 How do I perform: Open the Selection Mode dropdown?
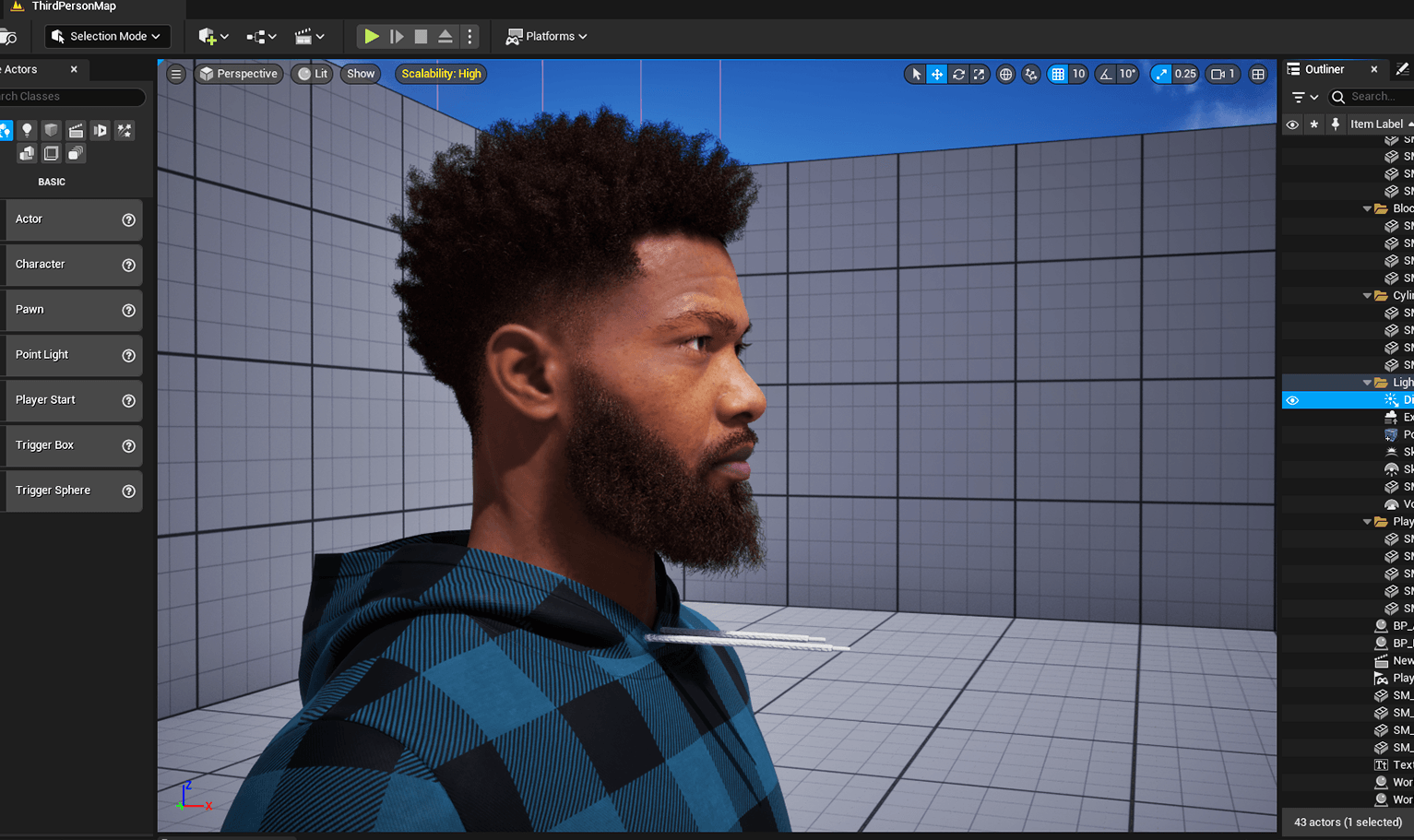click(106, 36)
